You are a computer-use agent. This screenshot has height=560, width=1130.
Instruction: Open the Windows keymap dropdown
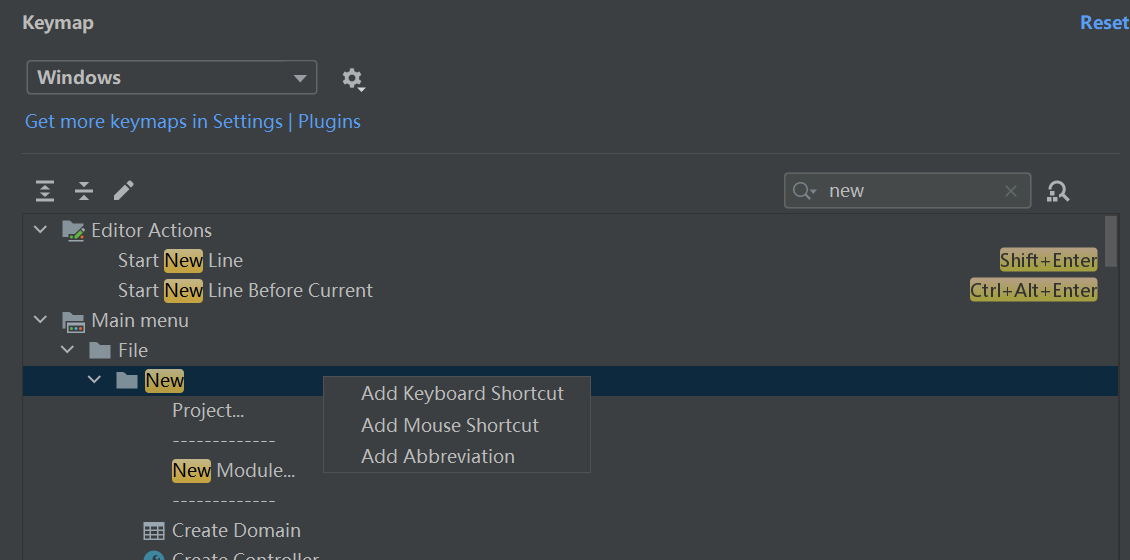[171, 78]
